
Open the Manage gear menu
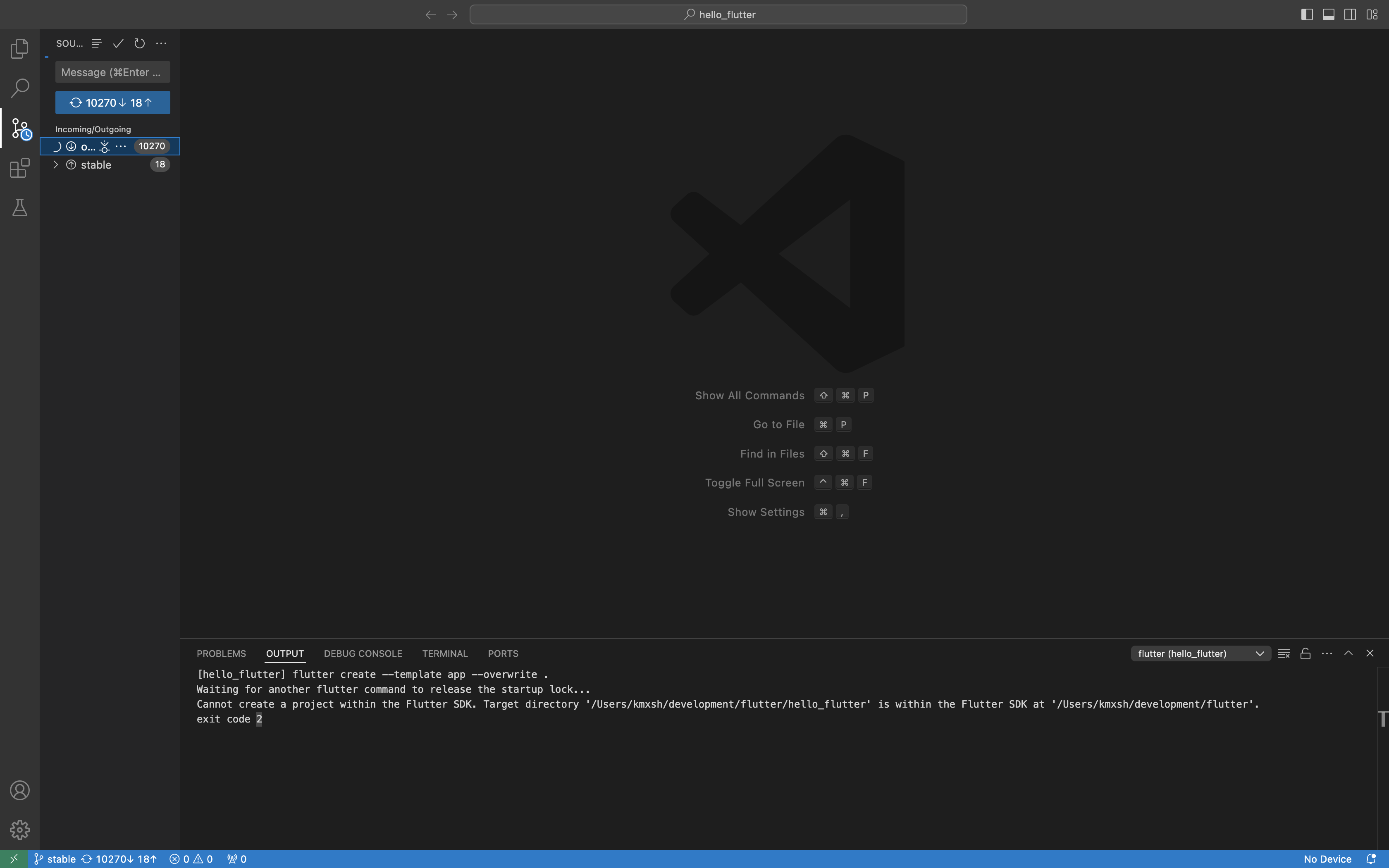pyautogui.click(x=19, y=830)
